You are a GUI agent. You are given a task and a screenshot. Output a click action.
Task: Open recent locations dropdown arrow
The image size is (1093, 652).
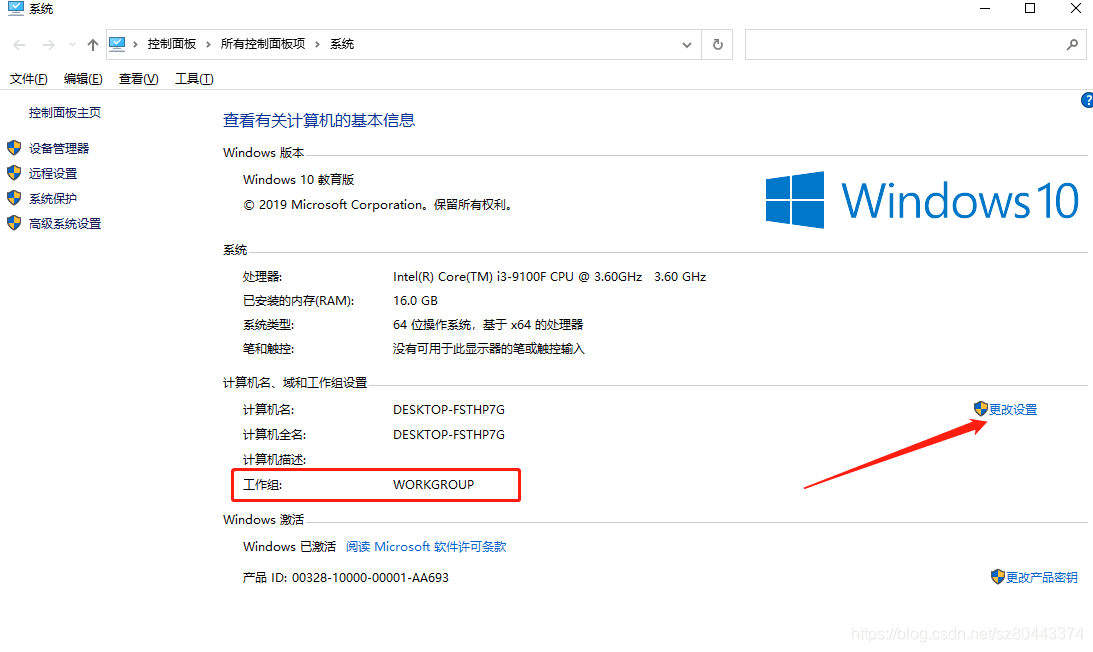point(72,45)
